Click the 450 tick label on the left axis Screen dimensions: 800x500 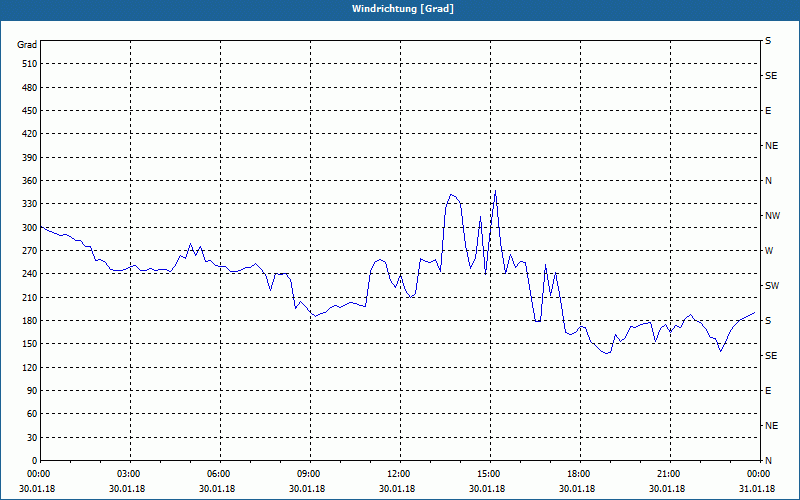[x=29, y=111]
